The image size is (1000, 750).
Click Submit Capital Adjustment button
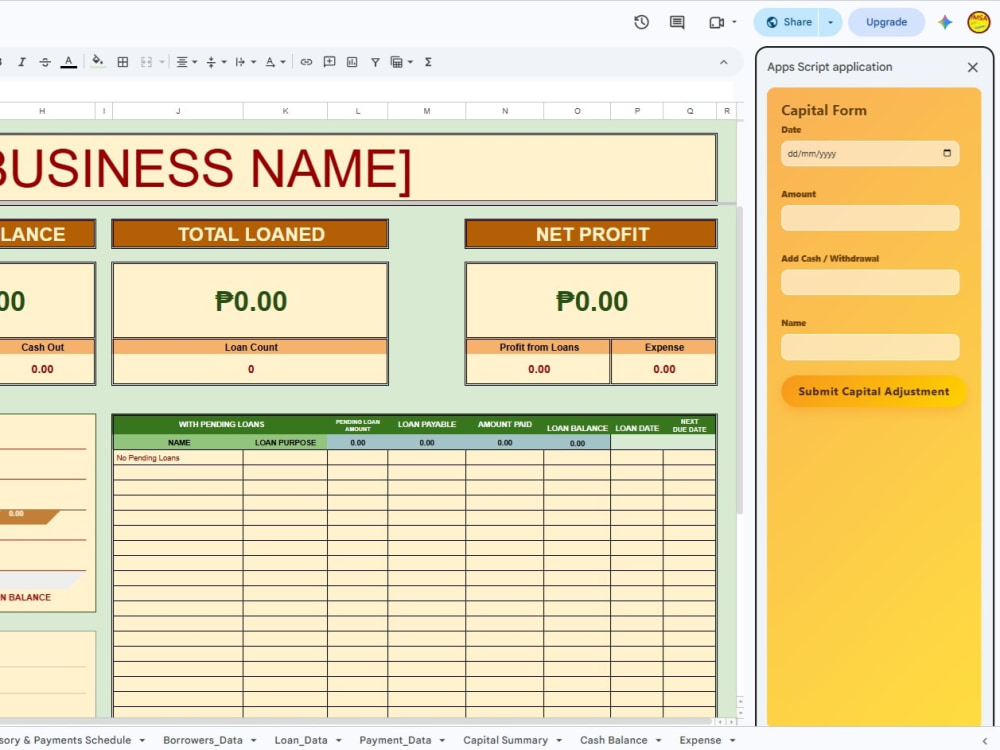click(873, 392)
